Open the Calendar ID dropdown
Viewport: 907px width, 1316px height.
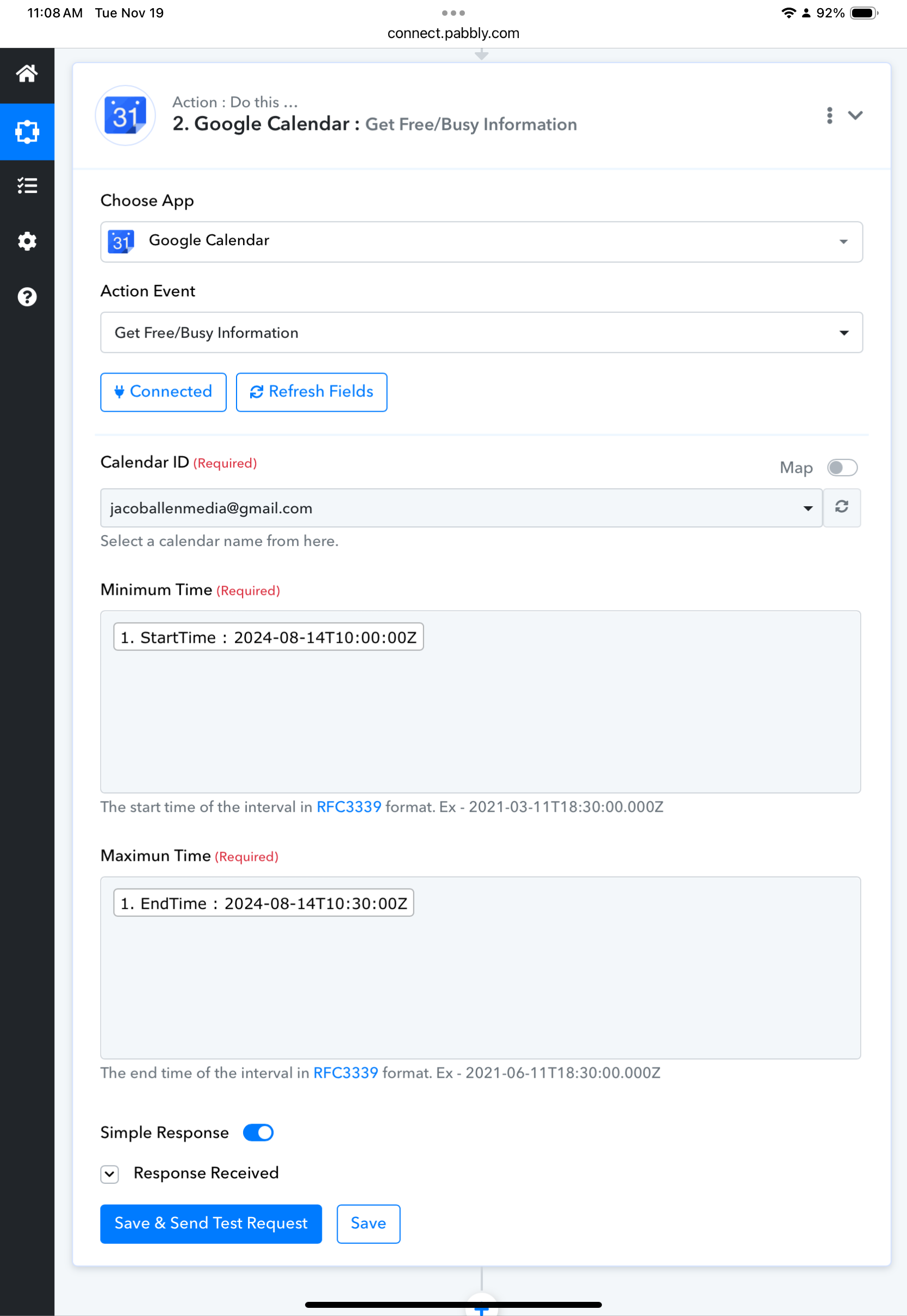pyautogui.click(x=462, y=507)
